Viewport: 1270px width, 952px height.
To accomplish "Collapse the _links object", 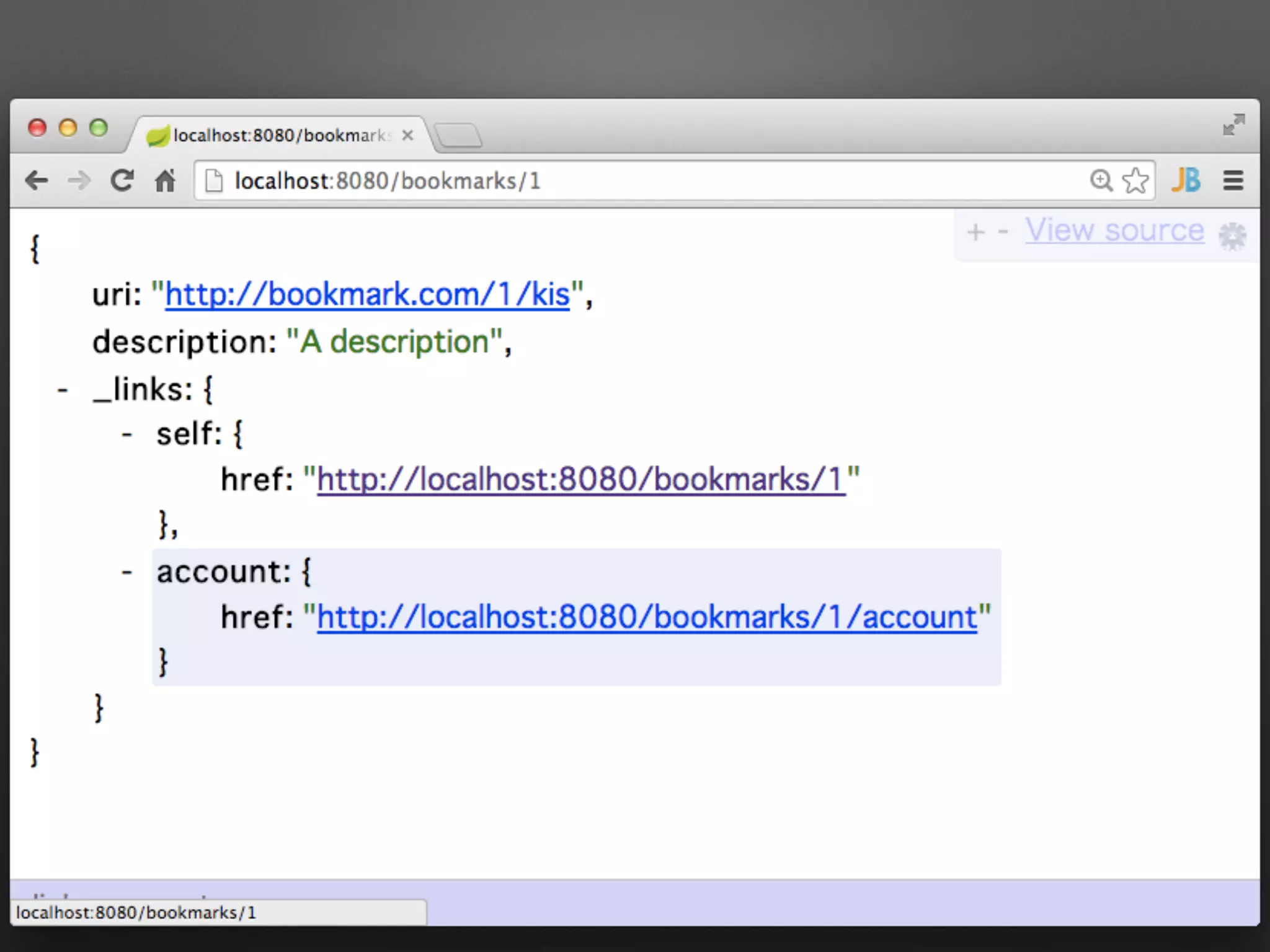I will (x=63, y=390).
